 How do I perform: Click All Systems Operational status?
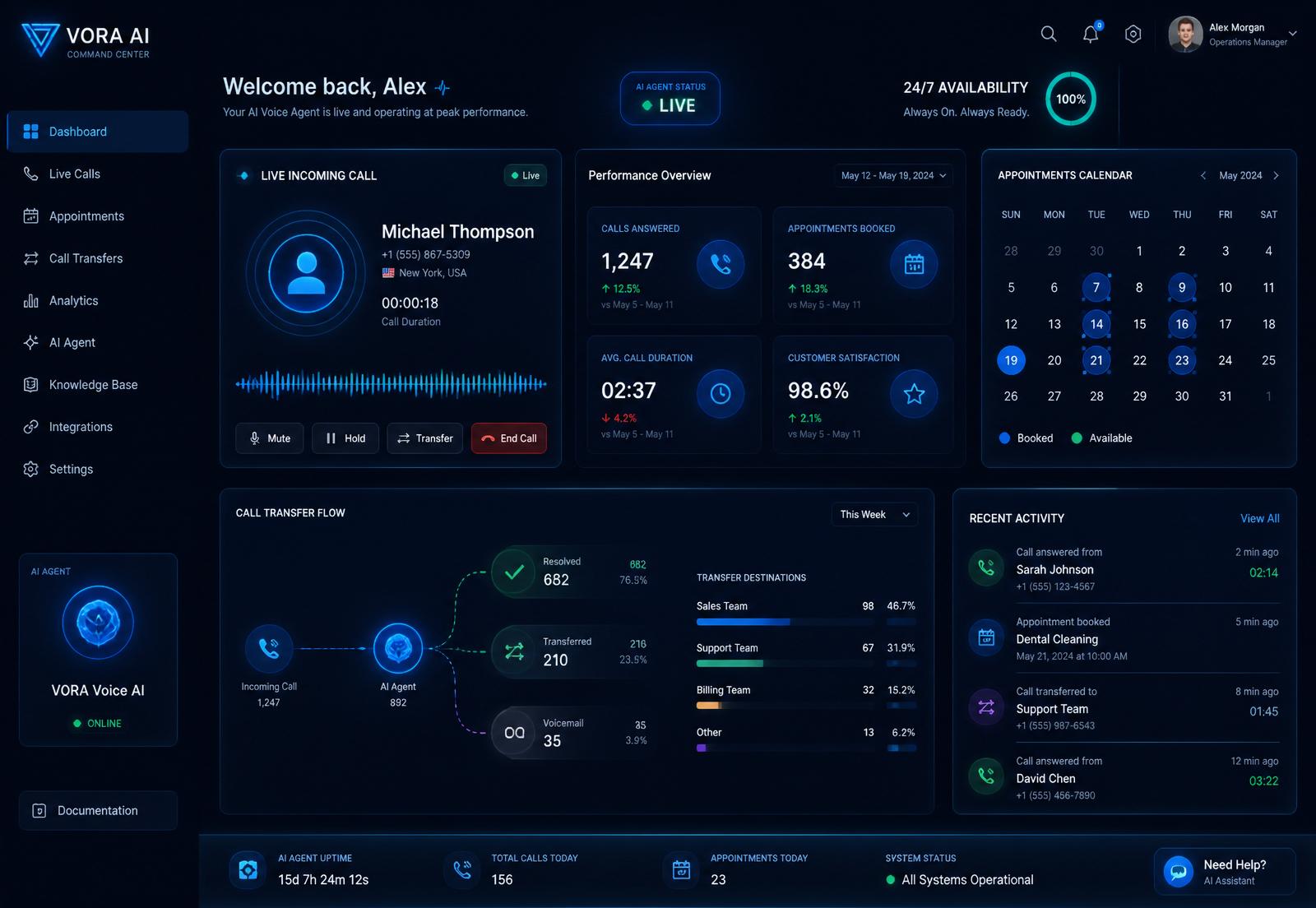coord(959,880)
